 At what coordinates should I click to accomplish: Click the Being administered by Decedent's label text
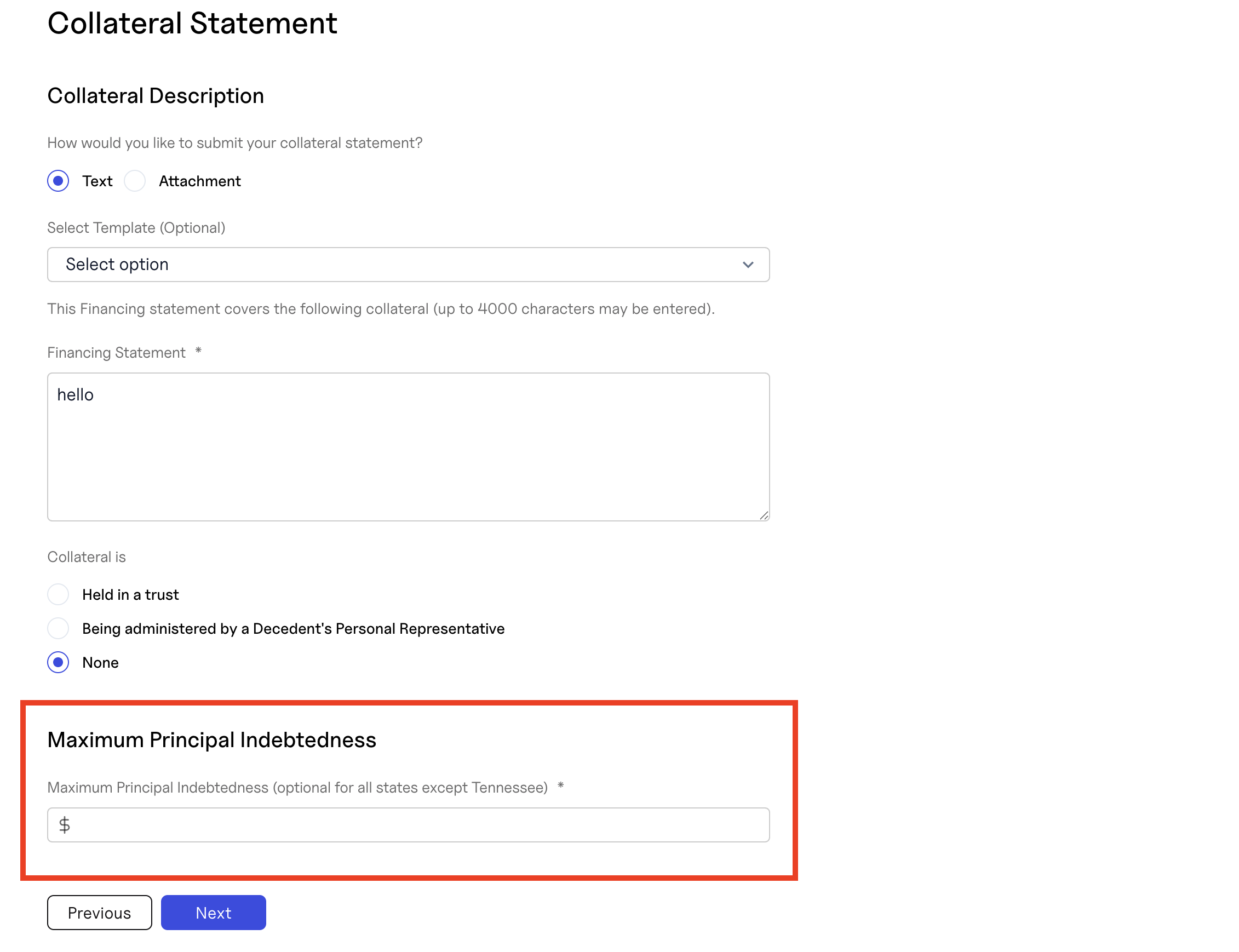[293, 629]
